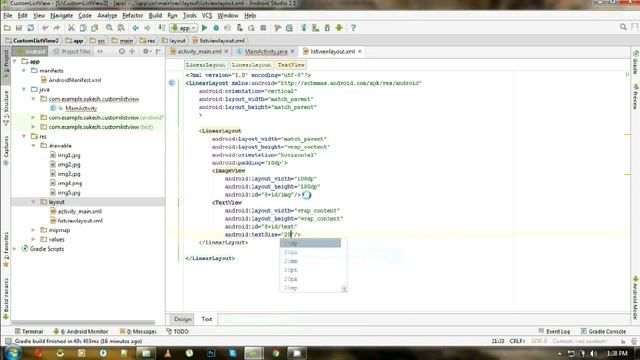Click the TextView breadcrumb tag above the editor
The height and width of the screenshot is (360, 640).
[291, 65]
